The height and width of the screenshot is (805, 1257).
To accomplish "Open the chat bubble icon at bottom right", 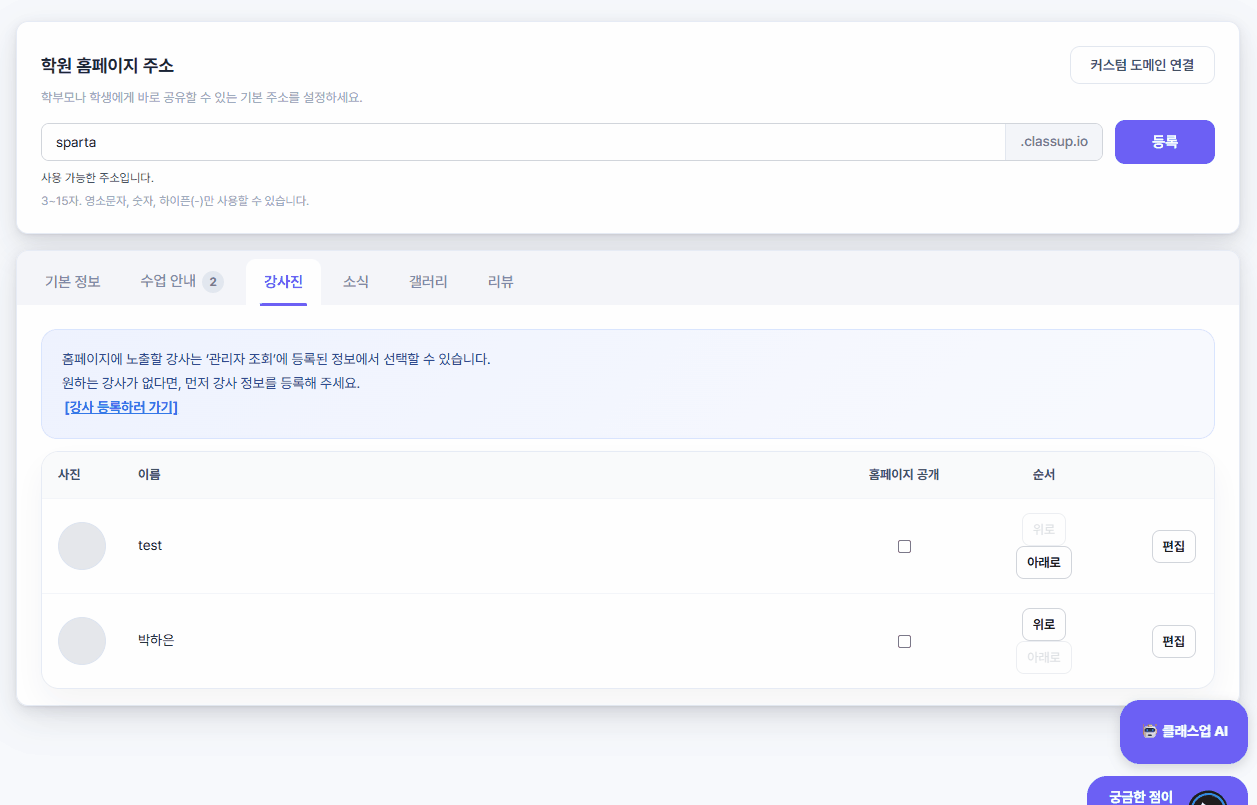I will point(1208,798).
